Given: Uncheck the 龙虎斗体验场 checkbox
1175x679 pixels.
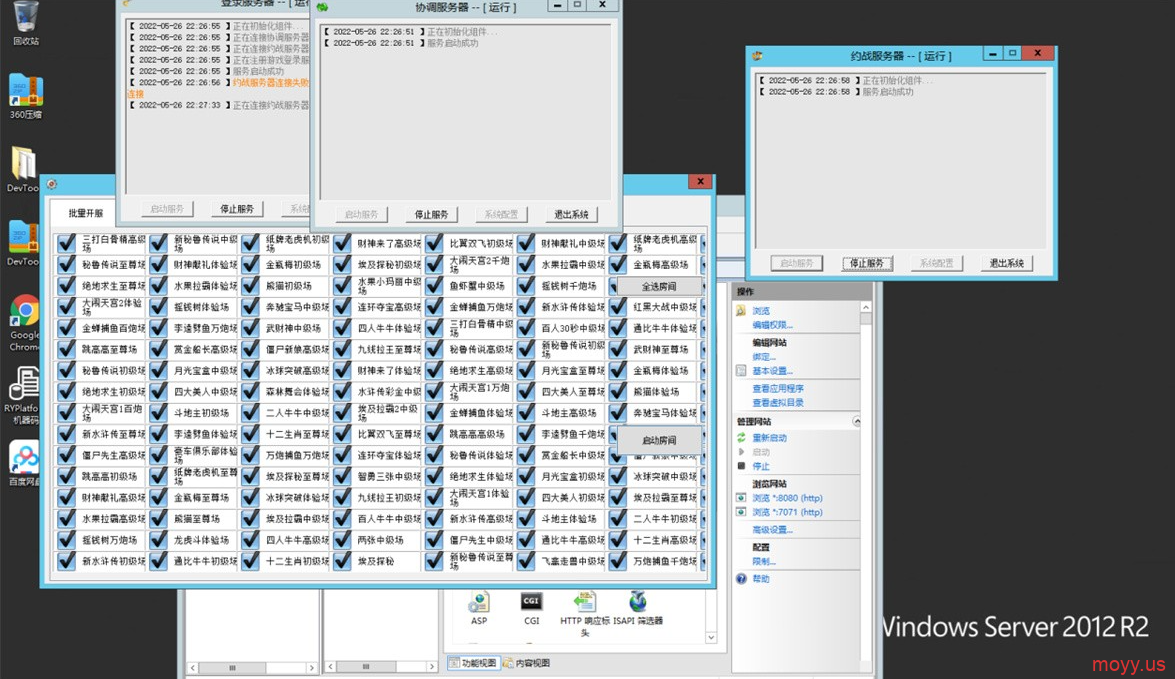Looking at the screenshot, I should pos(158,540).
